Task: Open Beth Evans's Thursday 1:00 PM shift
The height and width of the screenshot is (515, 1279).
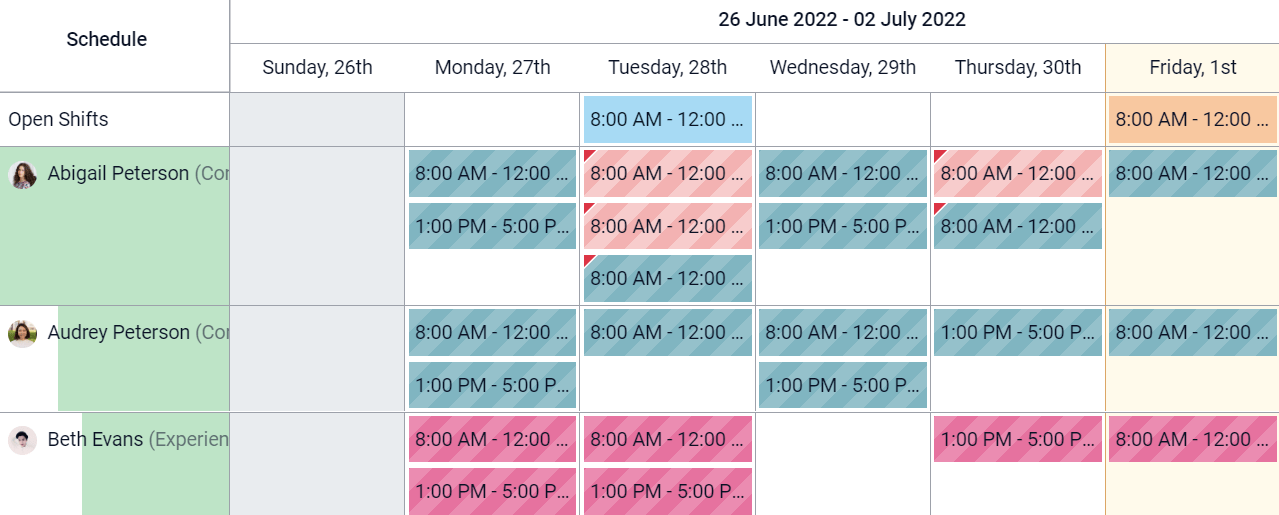Action: pos(1018,439)
